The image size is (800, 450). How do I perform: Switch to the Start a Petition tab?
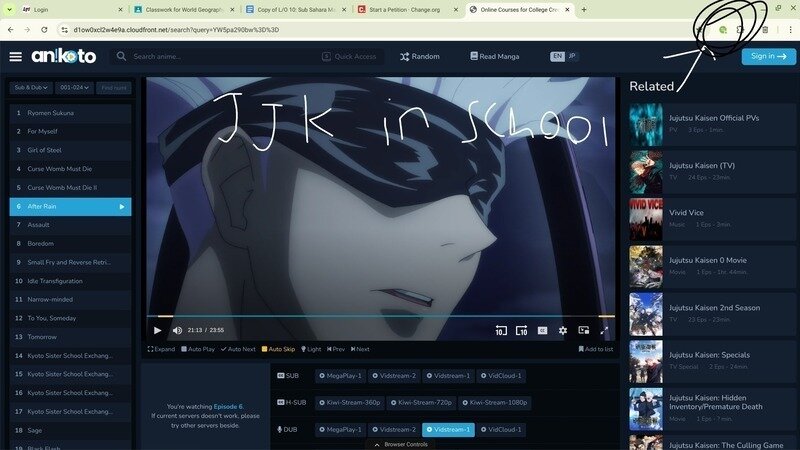coord(405,9)
